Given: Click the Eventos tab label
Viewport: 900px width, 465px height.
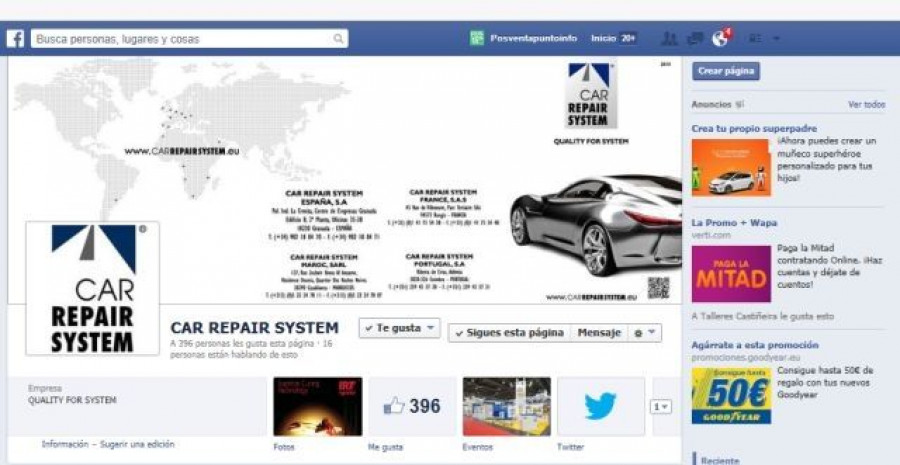Looking at the screenshot, I should click(x=477, y=447).
